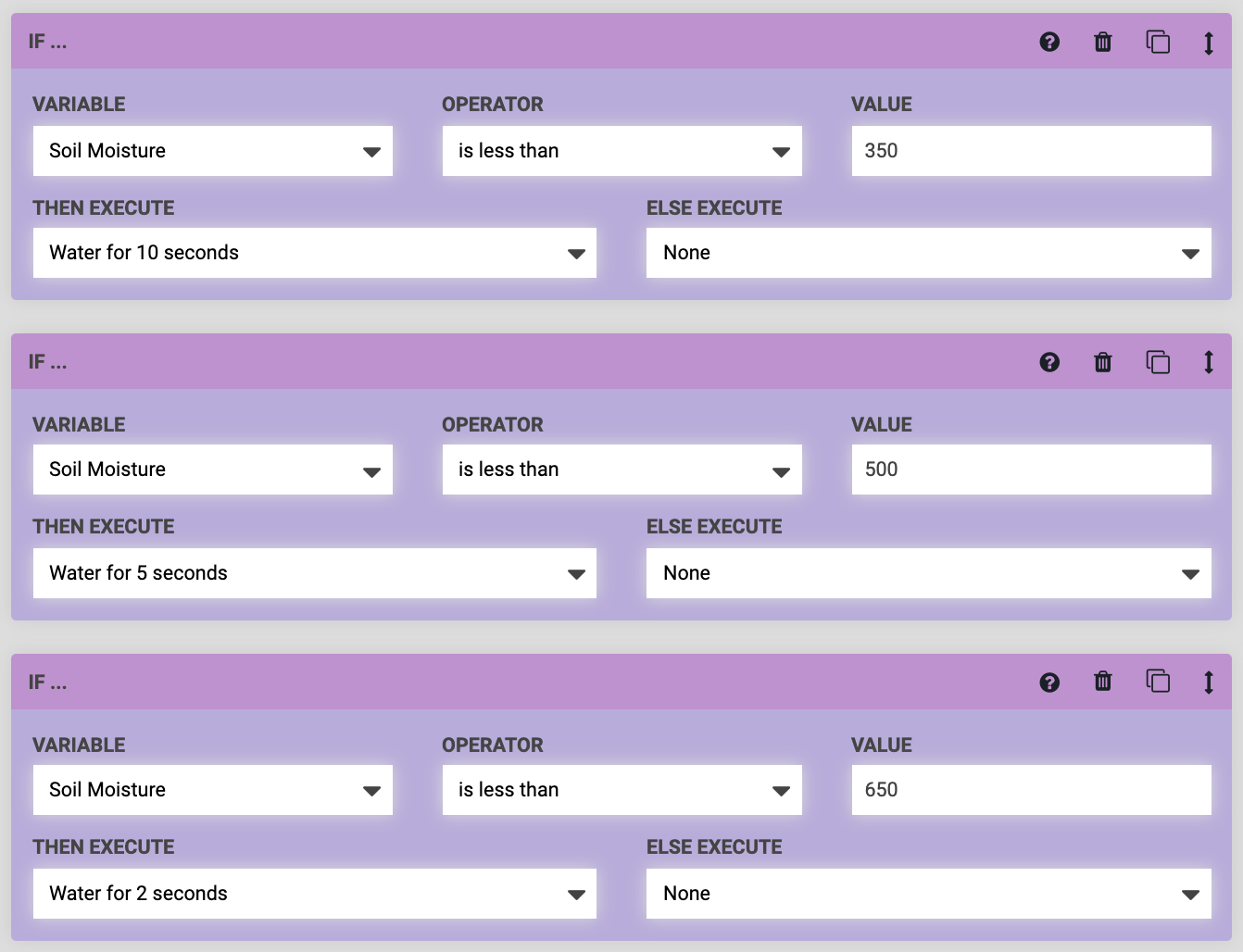Open help for the third IF rule
1243x952 pixels.
[1049, 683]
